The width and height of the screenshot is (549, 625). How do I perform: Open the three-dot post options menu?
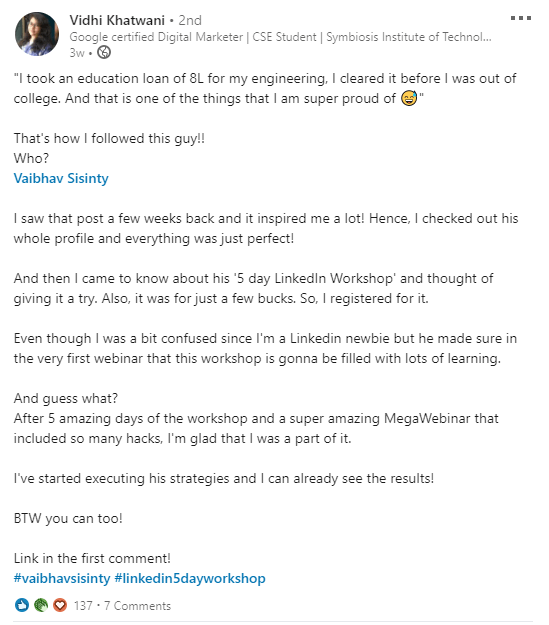coord(521,18)
